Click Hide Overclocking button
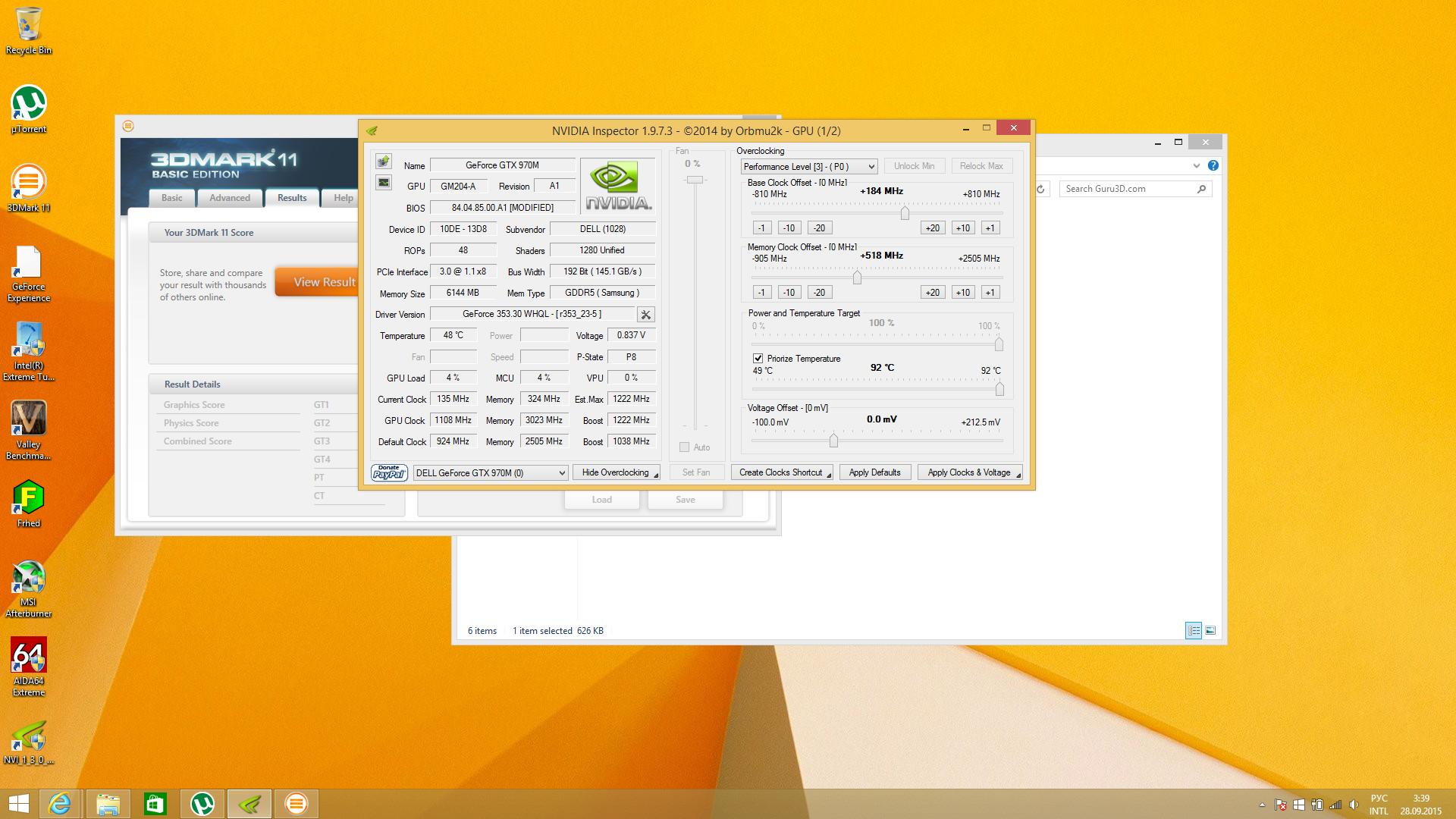The image size is (1456, 819). (x=616, y=472)
